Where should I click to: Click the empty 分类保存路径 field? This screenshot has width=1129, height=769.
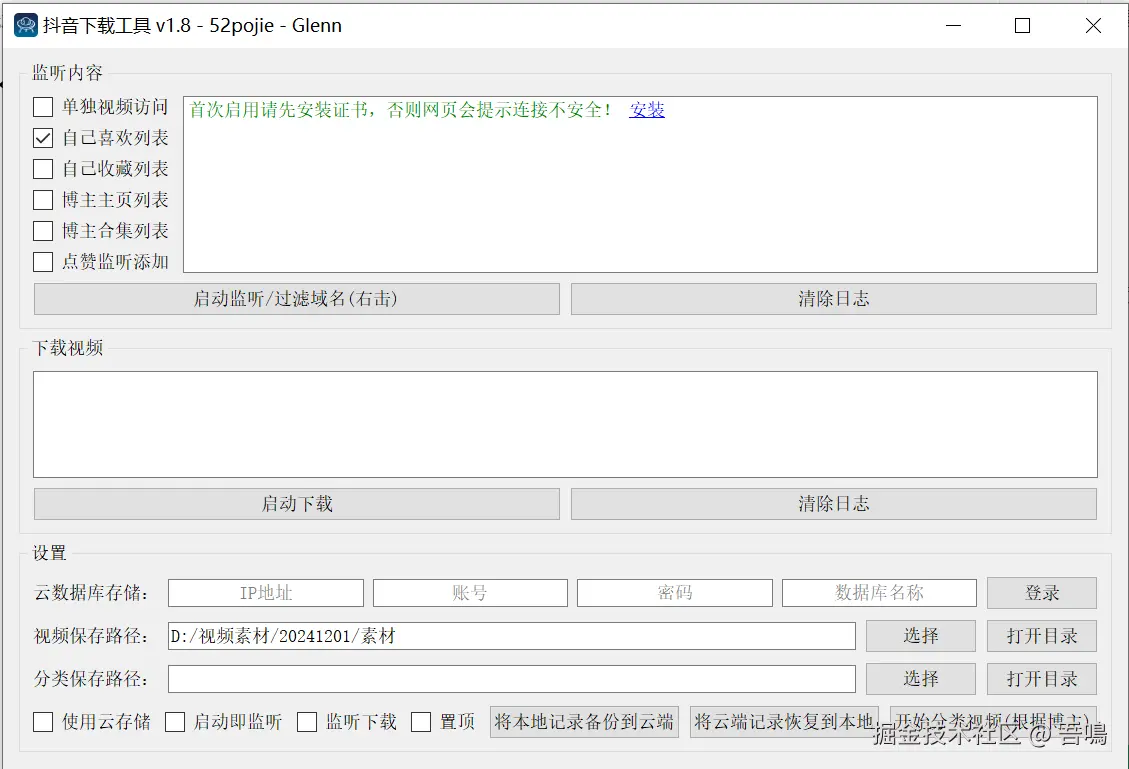512,679
